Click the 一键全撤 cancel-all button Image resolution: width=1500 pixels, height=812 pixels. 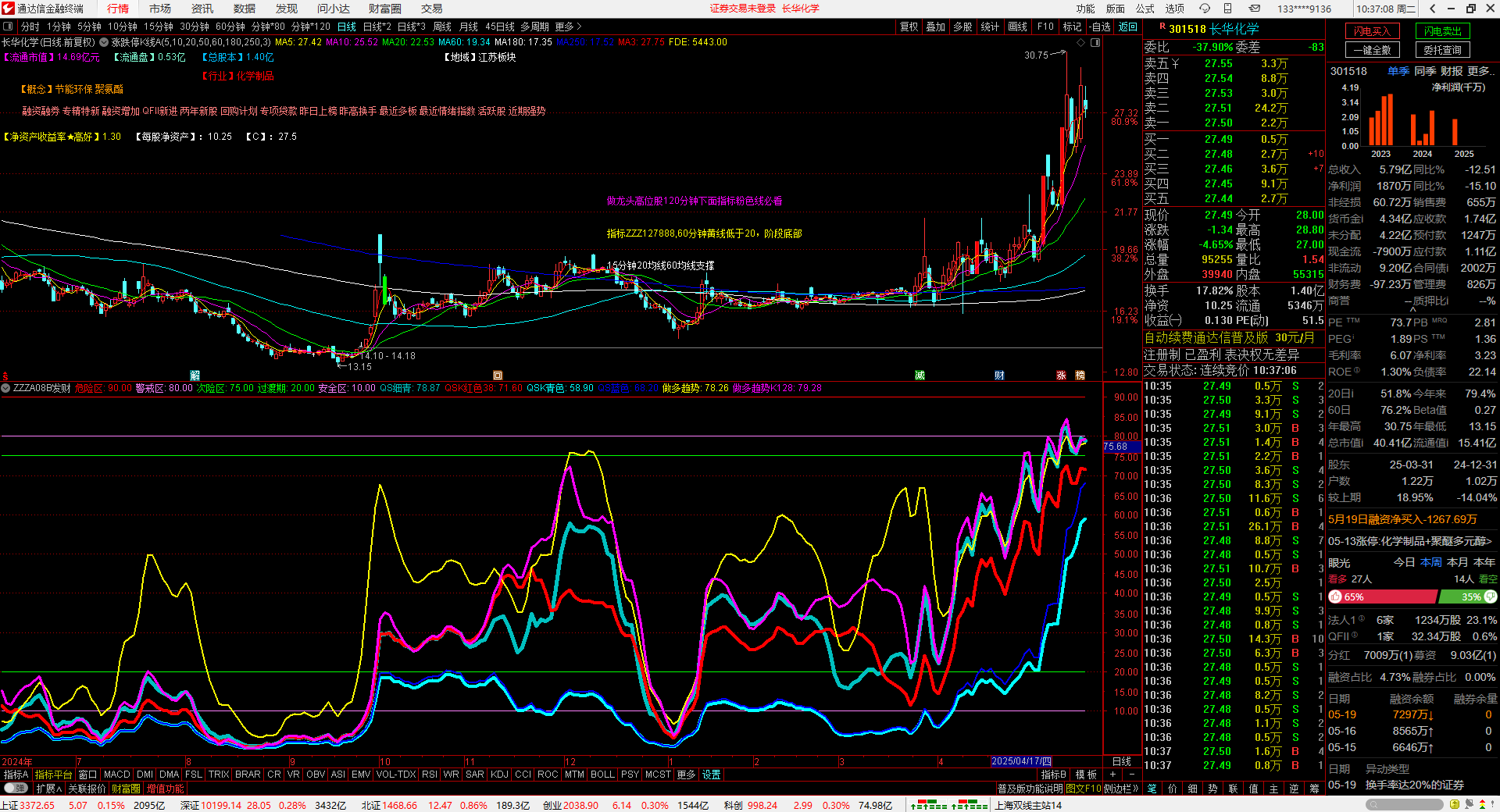[1373, 50]
